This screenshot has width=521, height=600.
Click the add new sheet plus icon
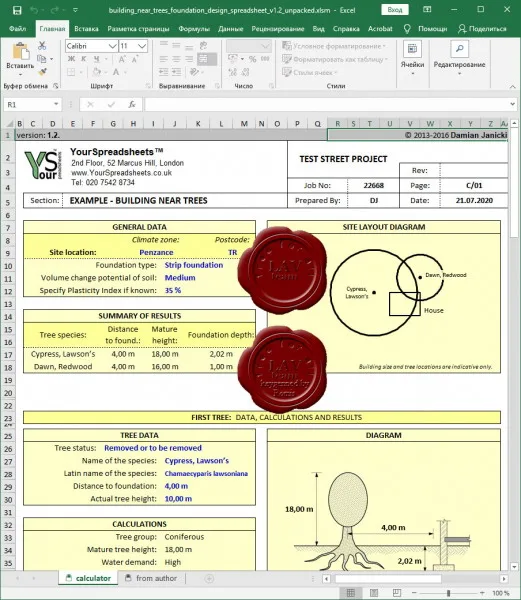tap(209, 579)
